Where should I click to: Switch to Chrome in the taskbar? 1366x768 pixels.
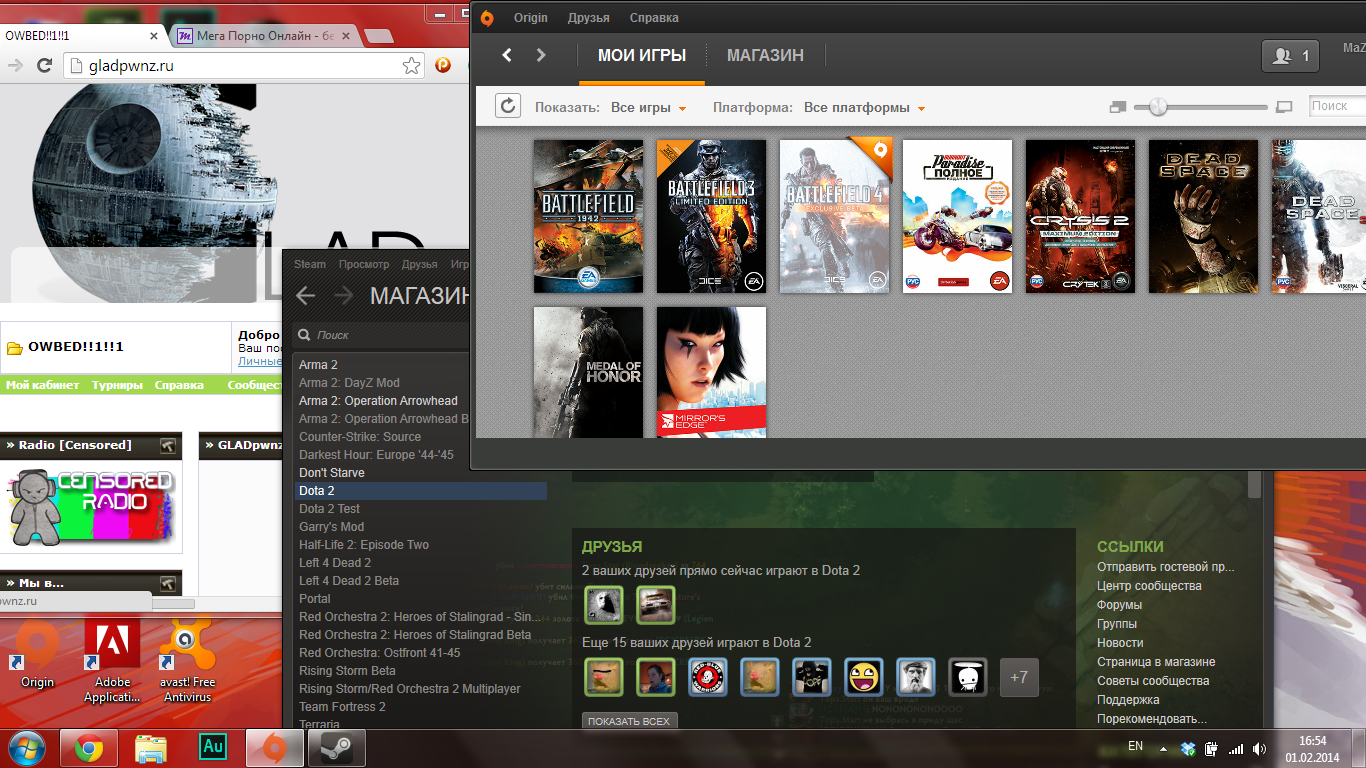point(89,747)
